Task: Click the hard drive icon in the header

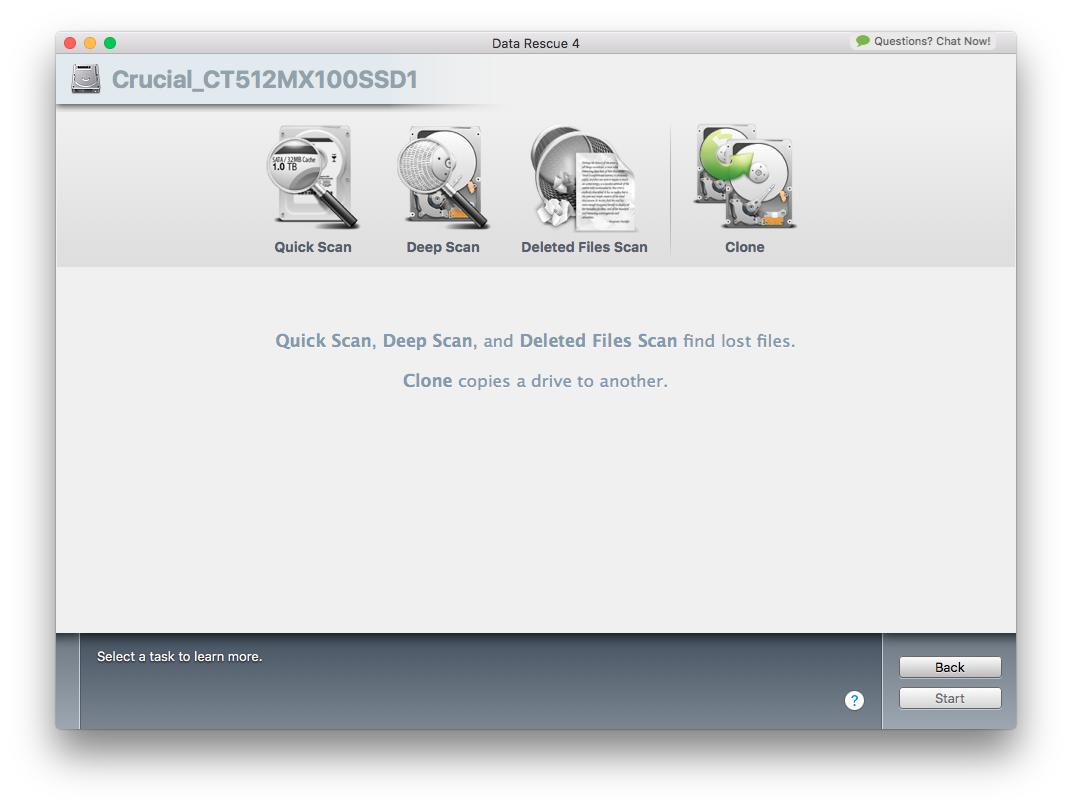Action: tap(85, 78)
